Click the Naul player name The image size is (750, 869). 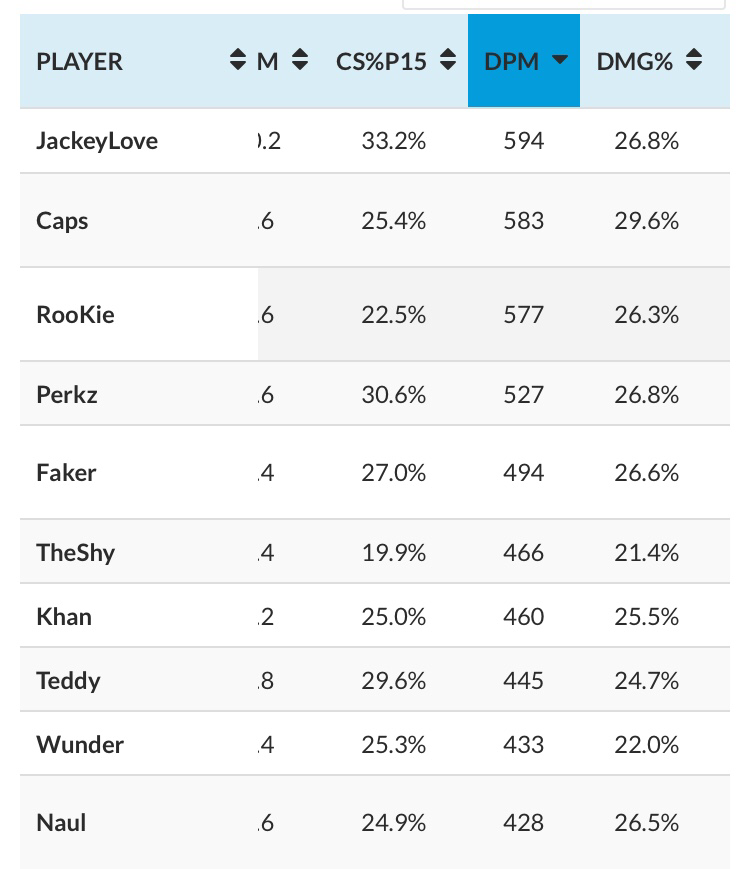(x=61, y=822)
